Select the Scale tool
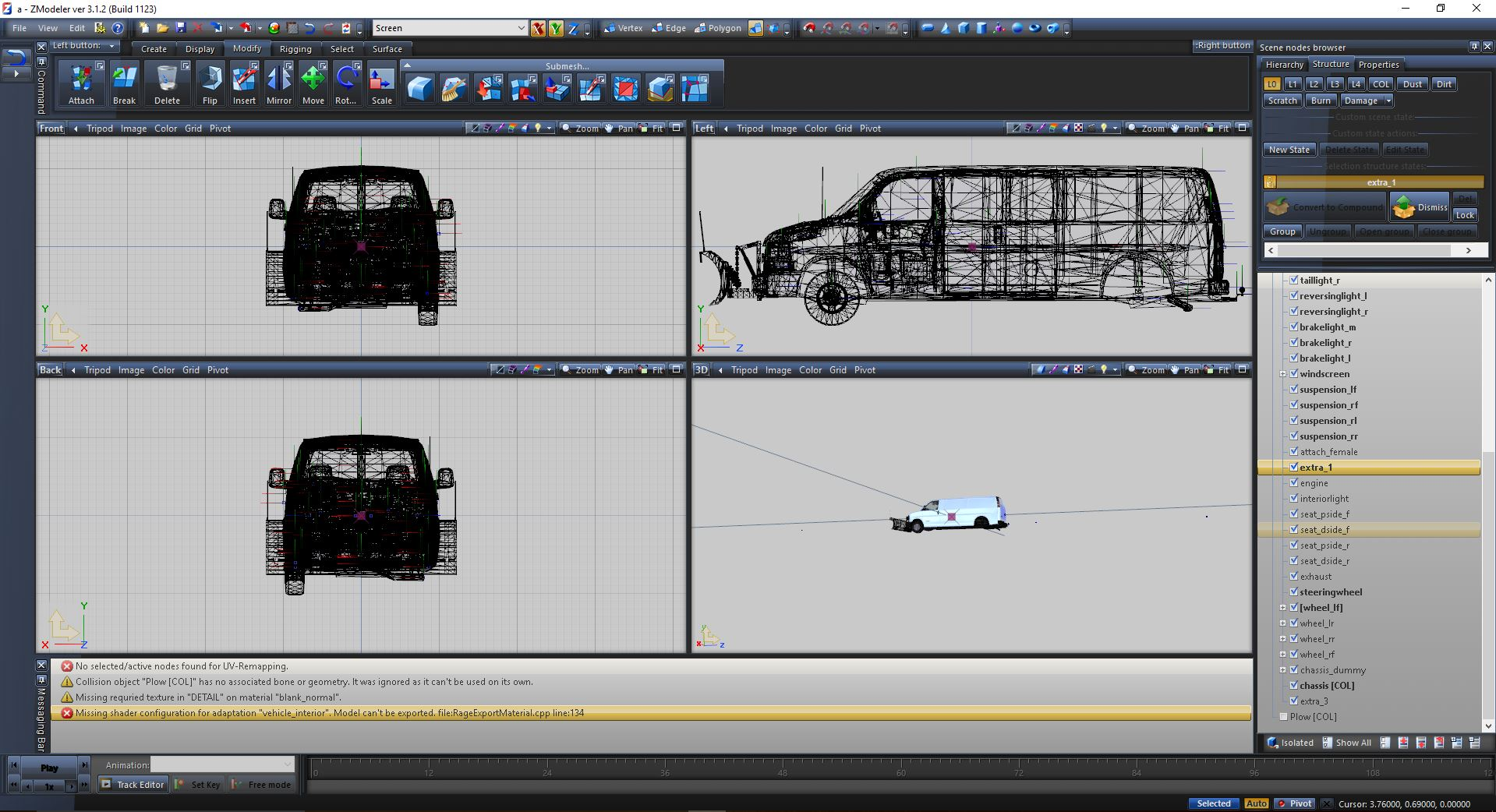This screenshot has width=1496, height=812. click(x=381, y=83)
